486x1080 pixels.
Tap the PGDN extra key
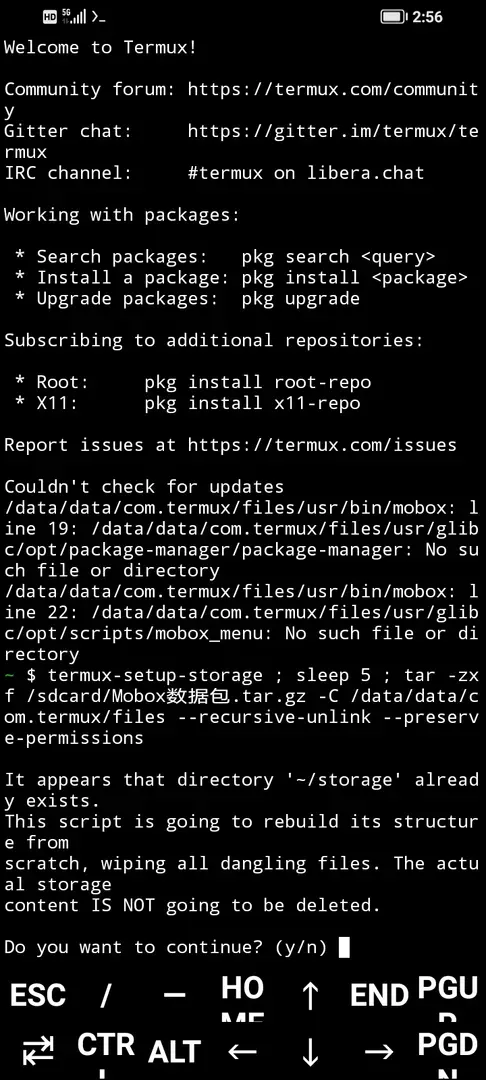[x=448, y=1052]
